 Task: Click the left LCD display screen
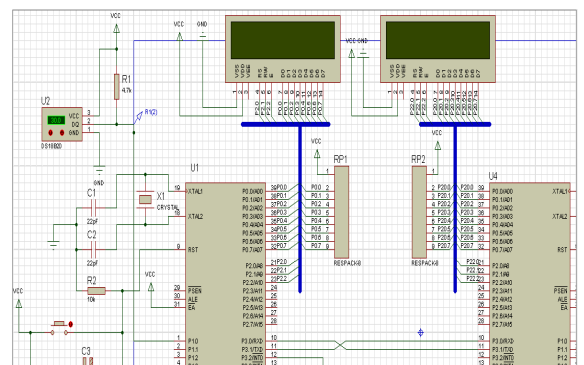pyautogui.click(x=283, y=40)
